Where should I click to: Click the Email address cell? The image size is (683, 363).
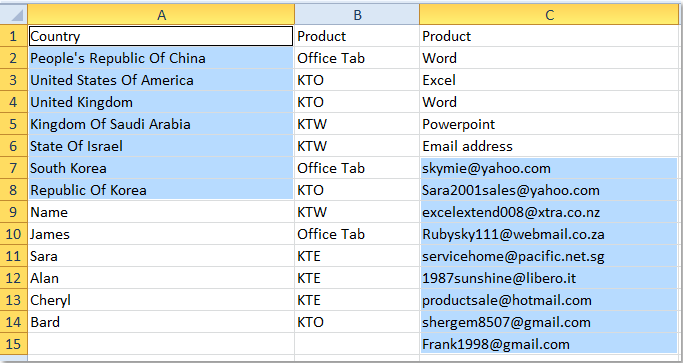(549, 146)
